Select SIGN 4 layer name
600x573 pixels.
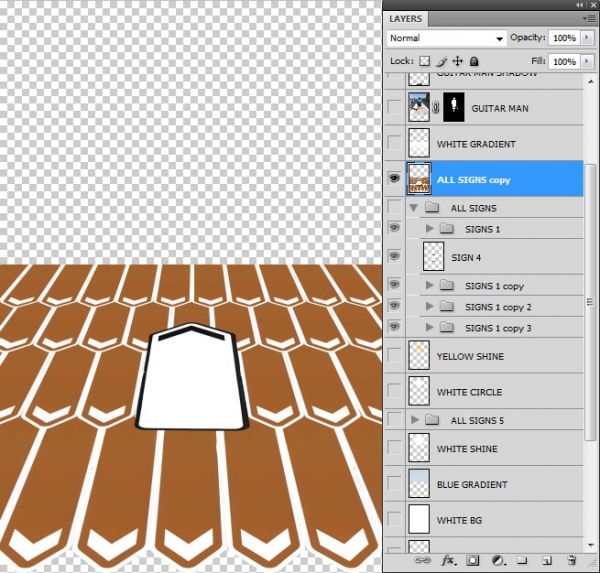pyautogui.click(x=466, y=258)
